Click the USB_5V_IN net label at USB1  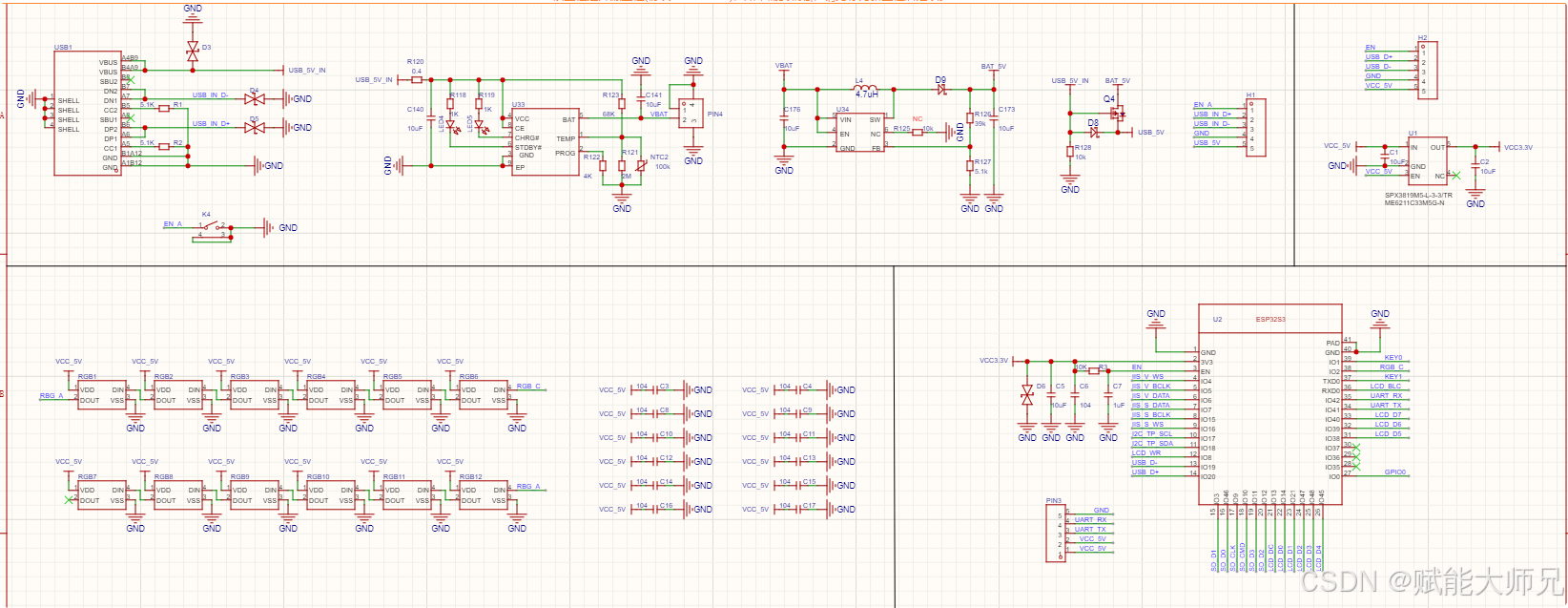(307, 71)
